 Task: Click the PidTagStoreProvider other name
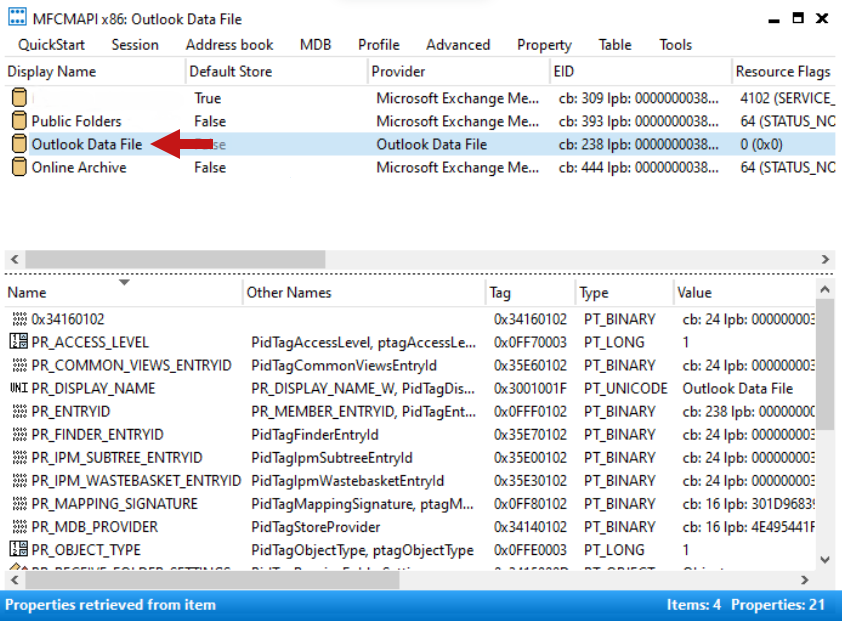[x=315, y=527]
